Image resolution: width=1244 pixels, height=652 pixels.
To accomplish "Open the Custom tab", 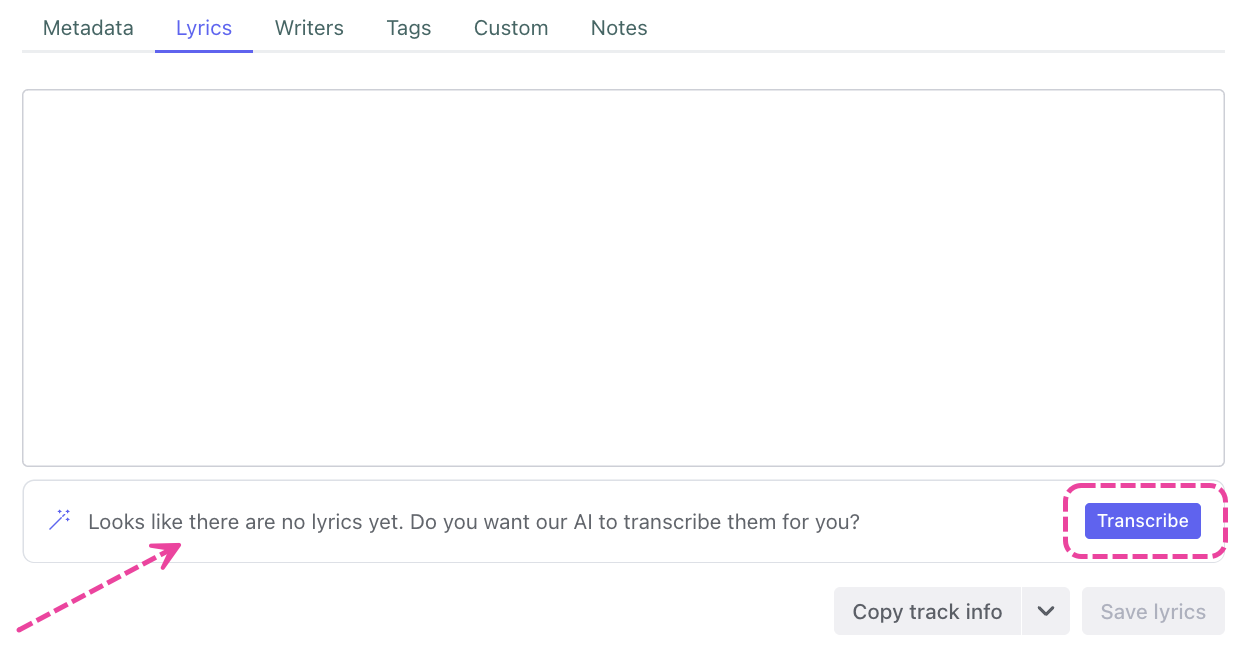I will 511,28.
